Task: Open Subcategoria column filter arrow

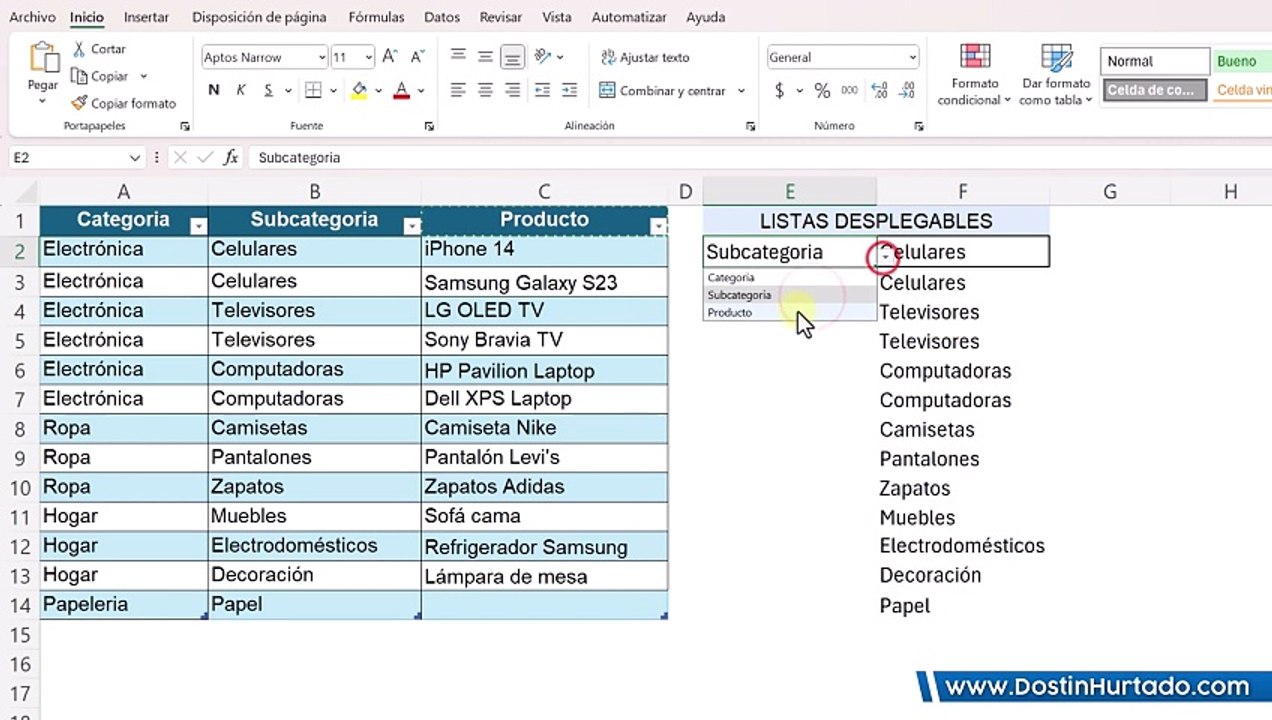Action: (411, 227)
